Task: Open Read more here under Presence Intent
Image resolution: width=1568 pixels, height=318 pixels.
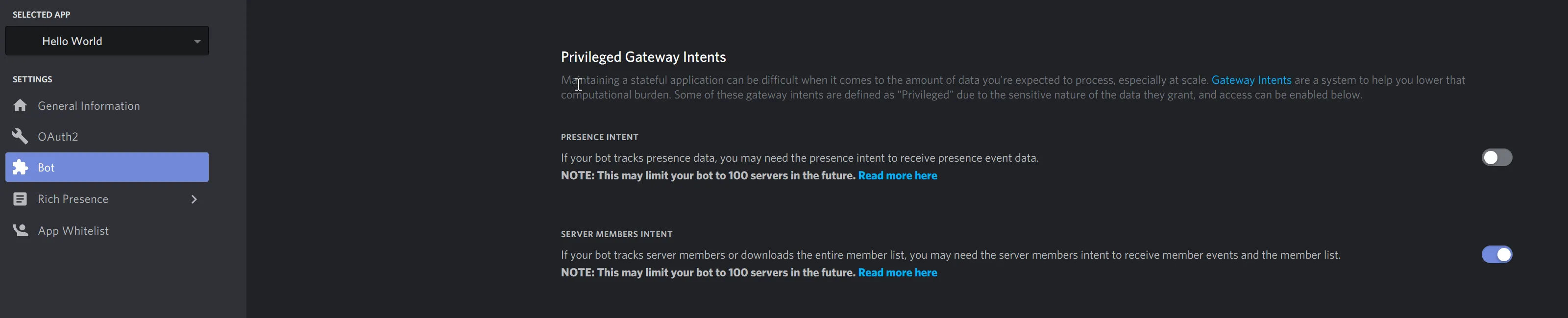Action: pyautogui.click(x=897, y=175)
